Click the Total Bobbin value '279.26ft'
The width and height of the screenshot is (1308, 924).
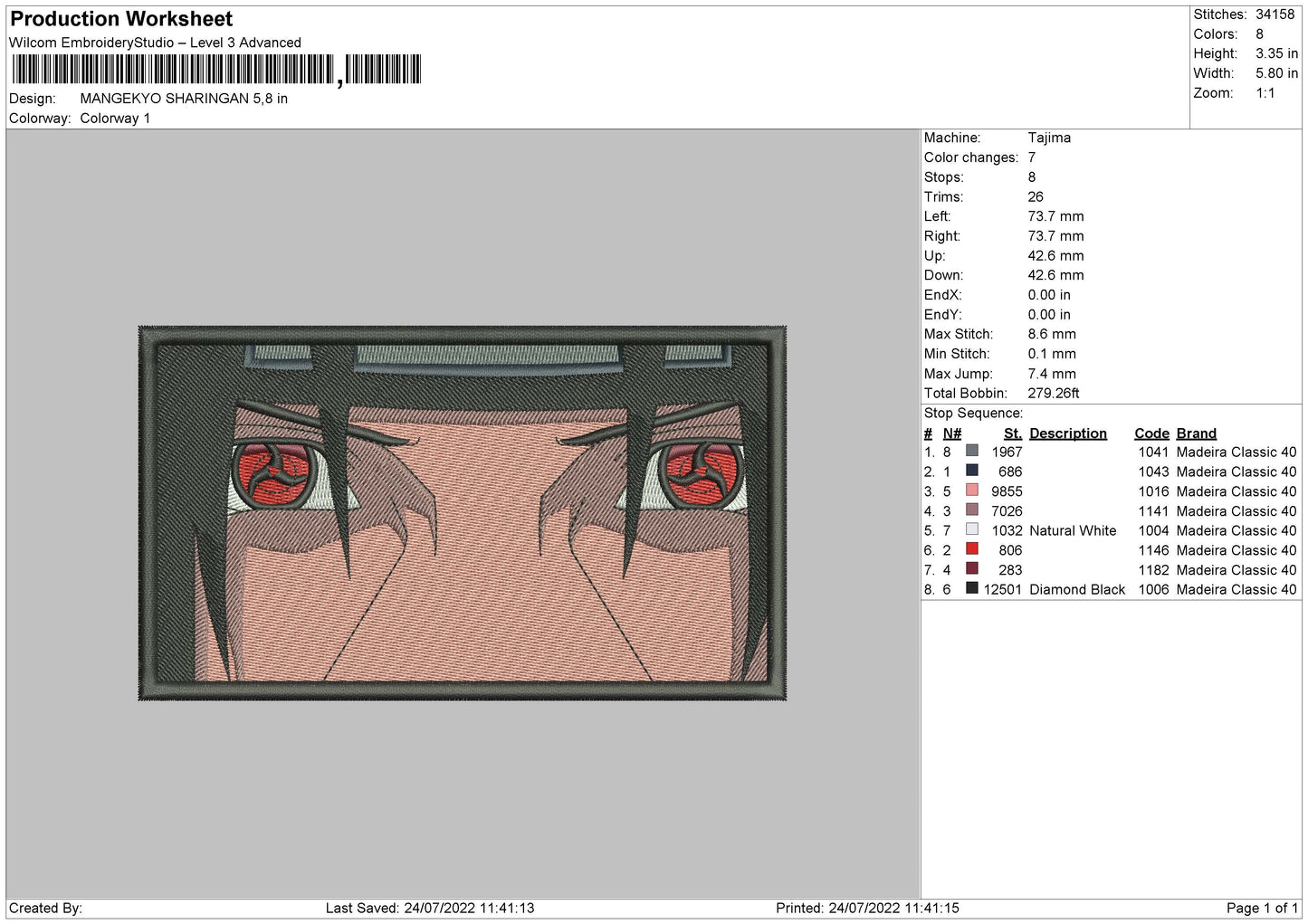coord(1054,394)
